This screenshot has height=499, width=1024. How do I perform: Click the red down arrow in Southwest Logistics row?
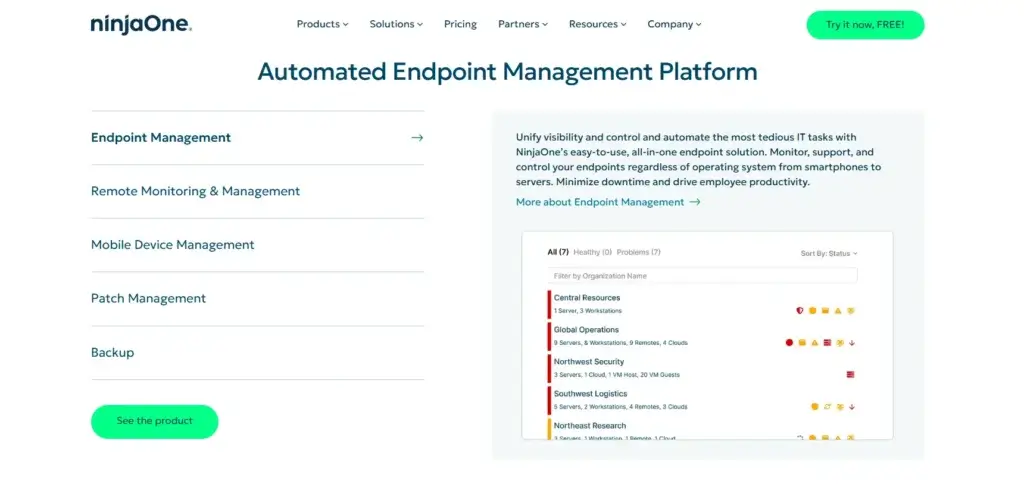tap(852, 407)
